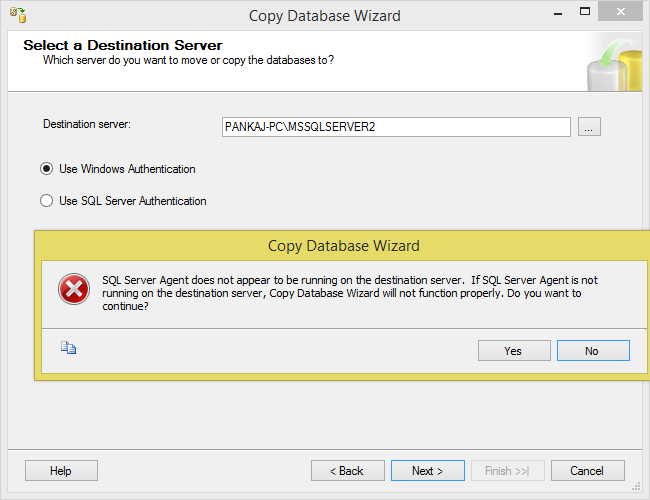This screenshot has width=650, height=500.
Task: Click Yes to continue anyway
Action: [514, 351]
